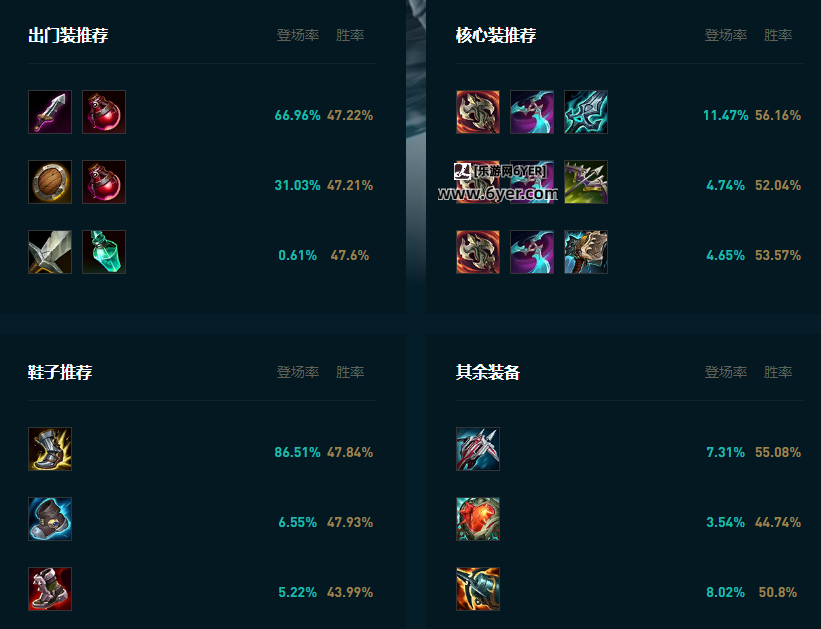The image size is (821, 629).
Task: Sort core items by 登场率 column
Action: (725, 35)
